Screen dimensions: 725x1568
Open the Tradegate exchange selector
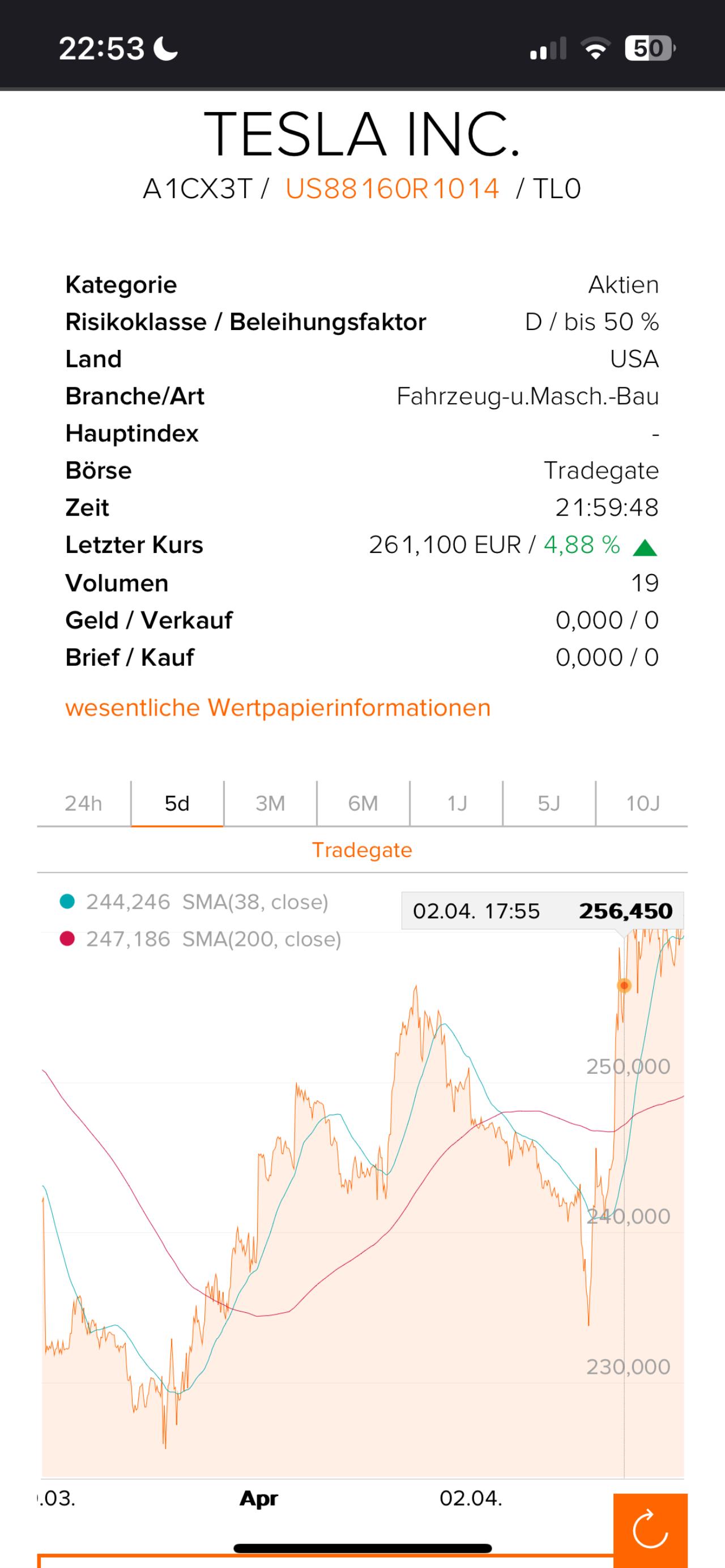362,850
